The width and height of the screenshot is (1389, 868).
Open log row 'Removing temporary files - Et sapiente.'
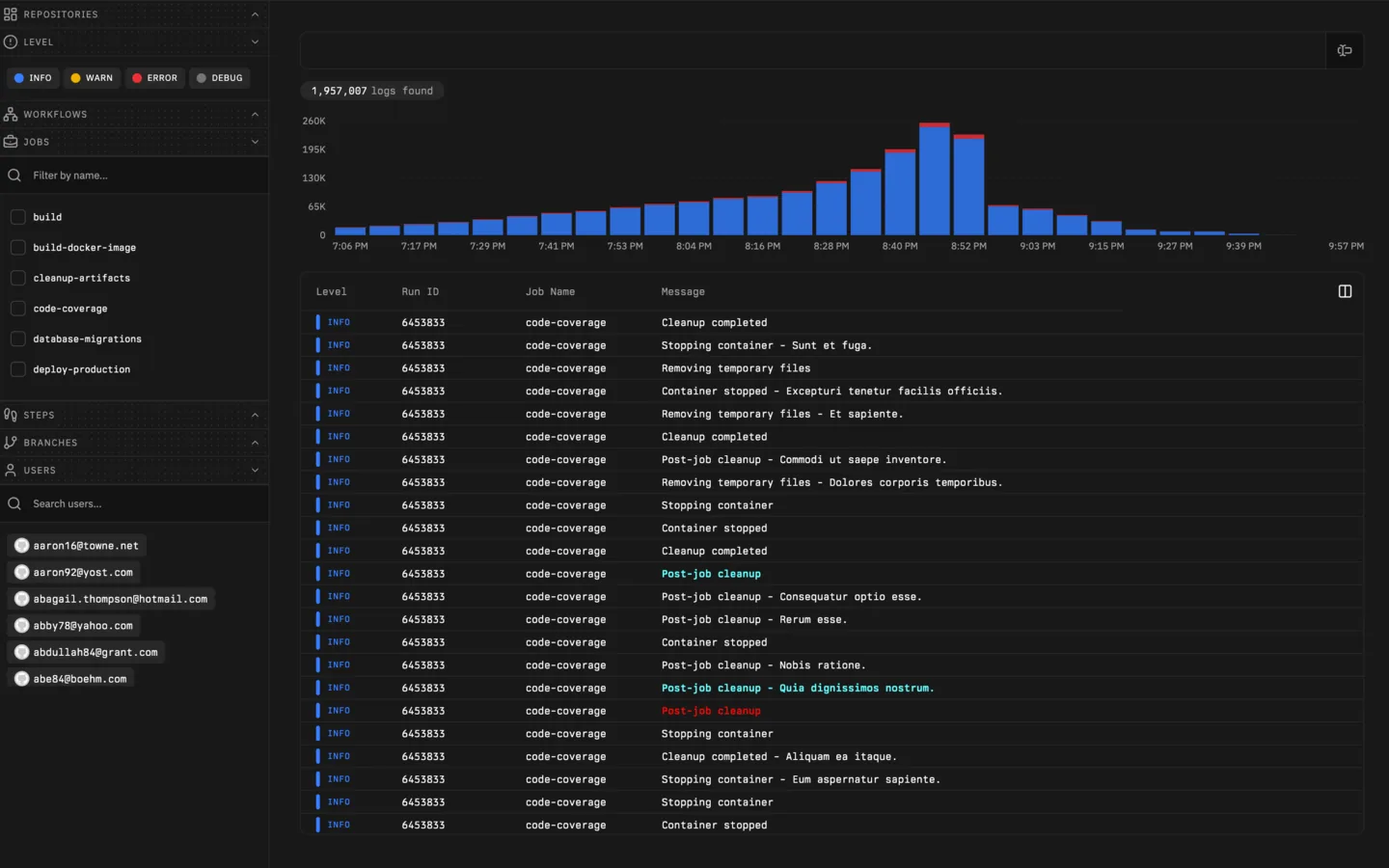pos(831,414)
